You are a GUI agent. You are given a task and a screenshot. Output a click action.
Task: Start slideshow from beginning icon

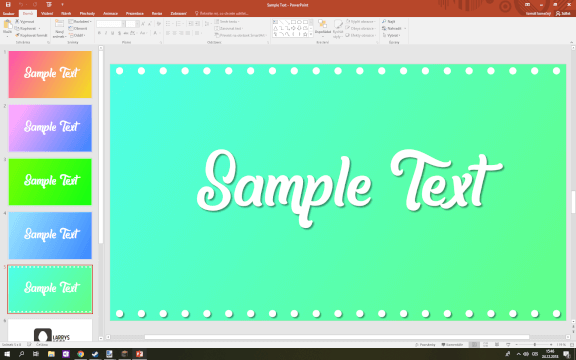(49, 5)
